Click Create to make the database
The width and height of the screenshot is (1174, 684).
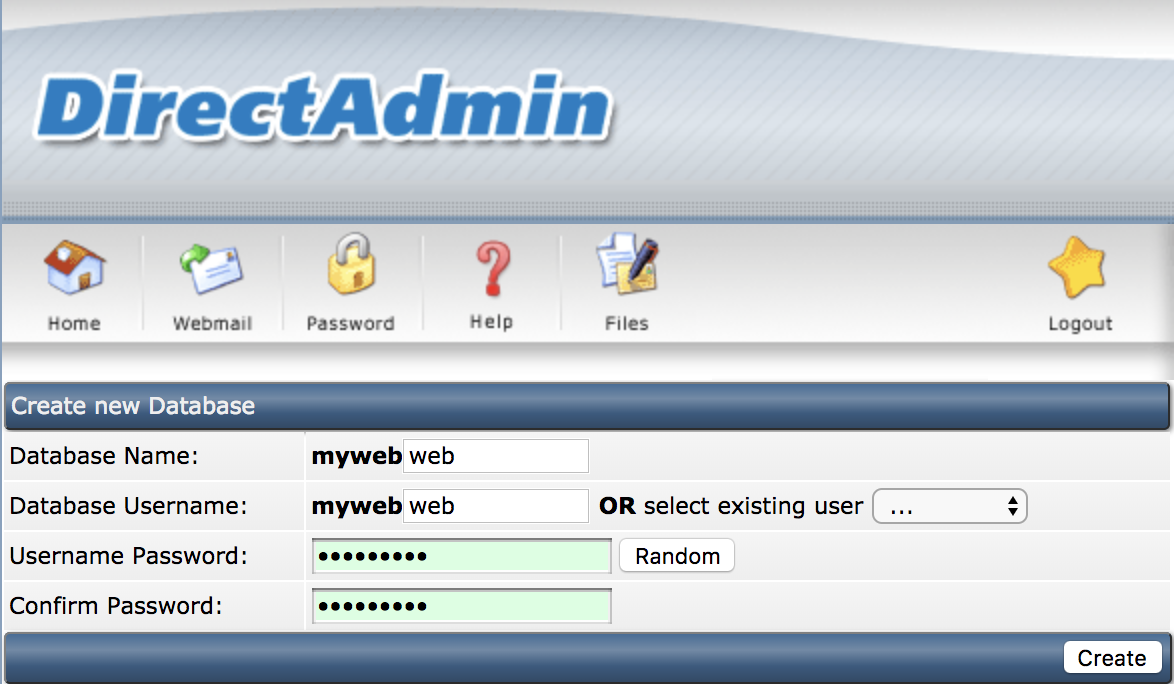point(1112,658)
